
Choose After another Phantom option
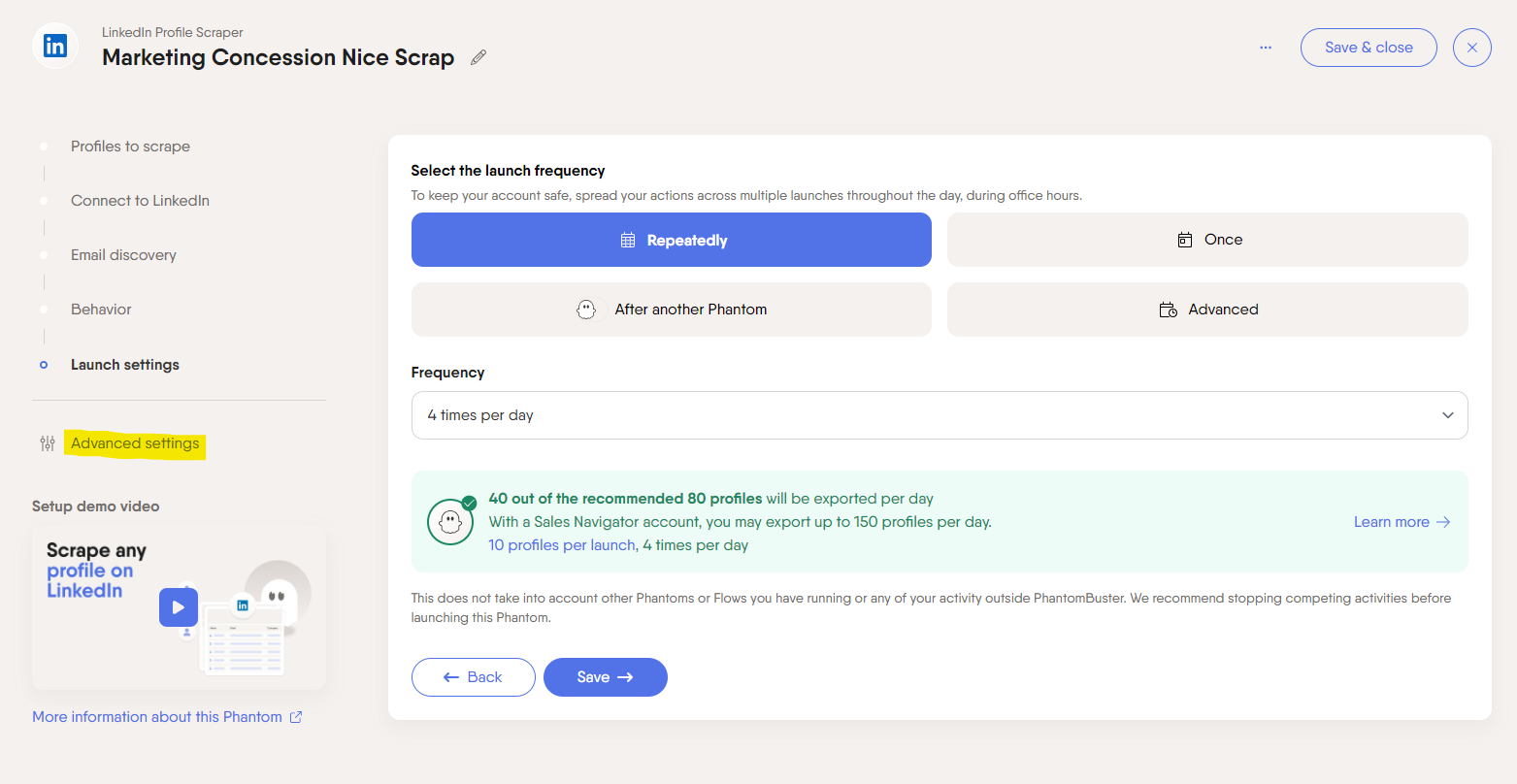(672, 310)
